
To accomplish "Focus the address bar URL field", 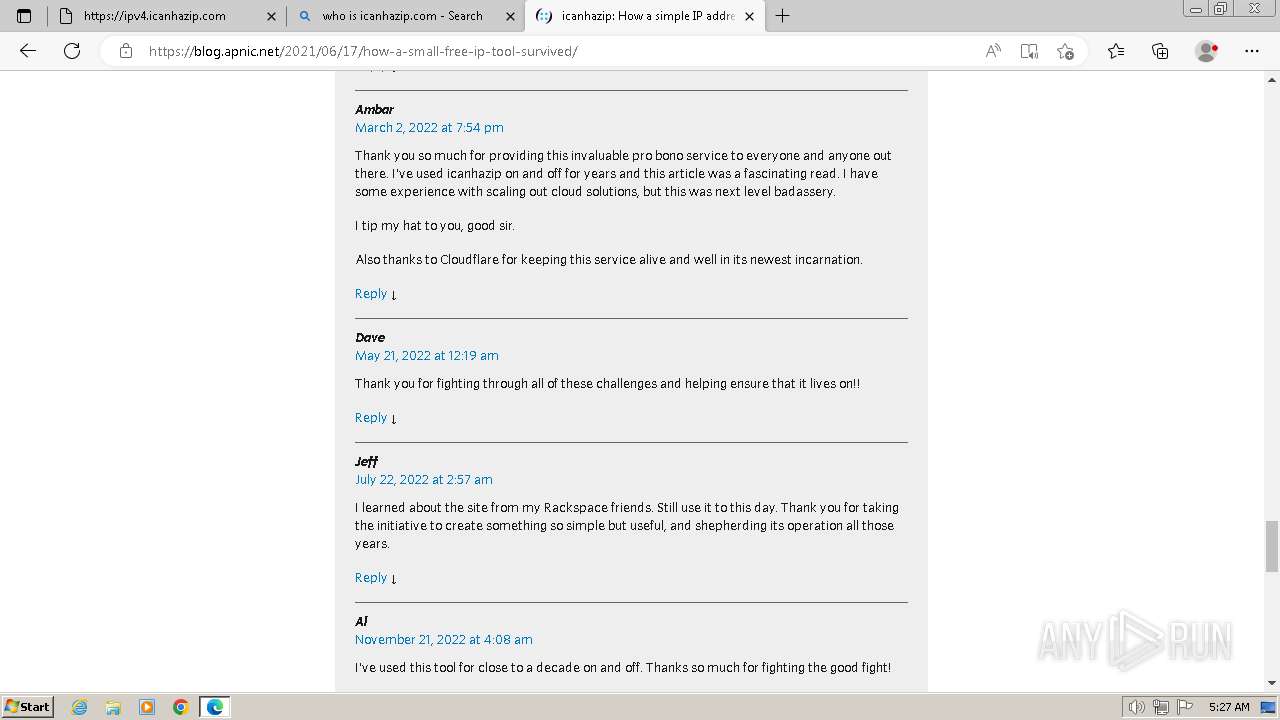I will 560,51.
